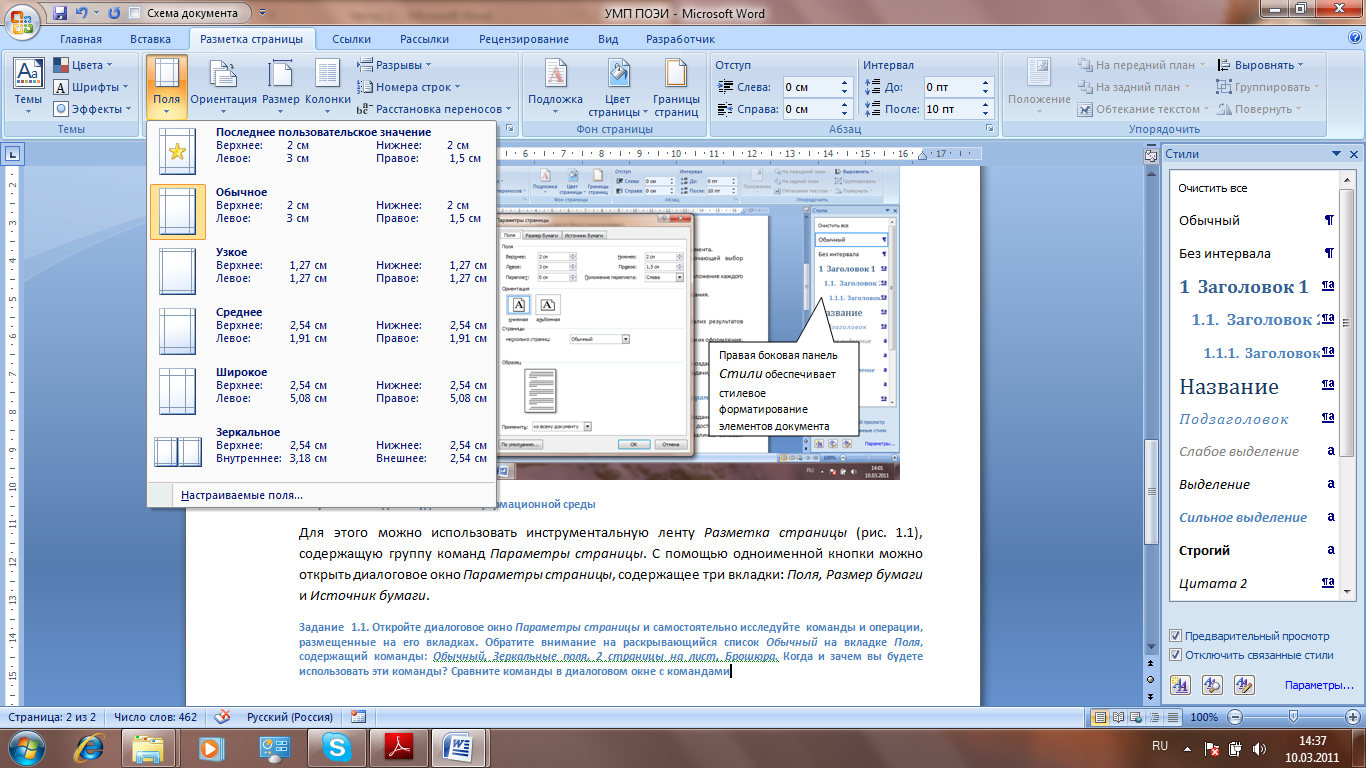
Task: Click the New Style icon button
Action: [x=1180, y=685]
